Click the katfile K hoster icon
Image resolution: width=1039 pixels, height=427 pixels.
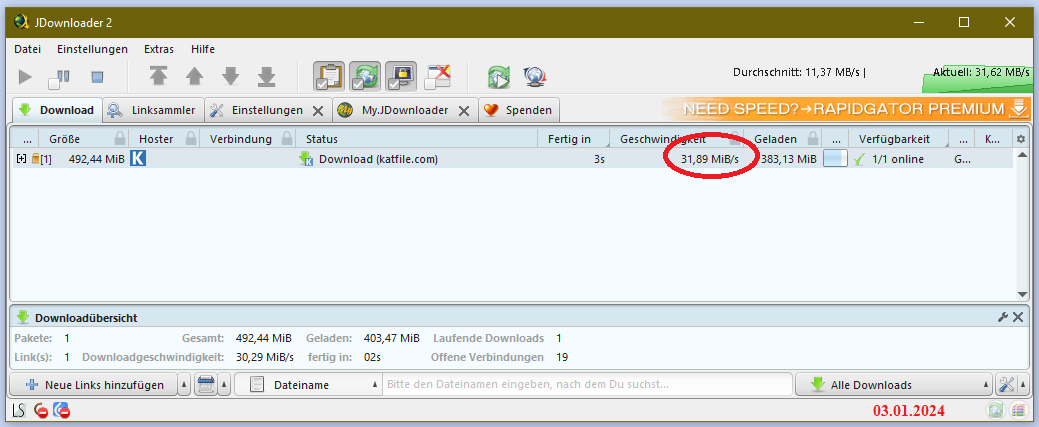138,158
